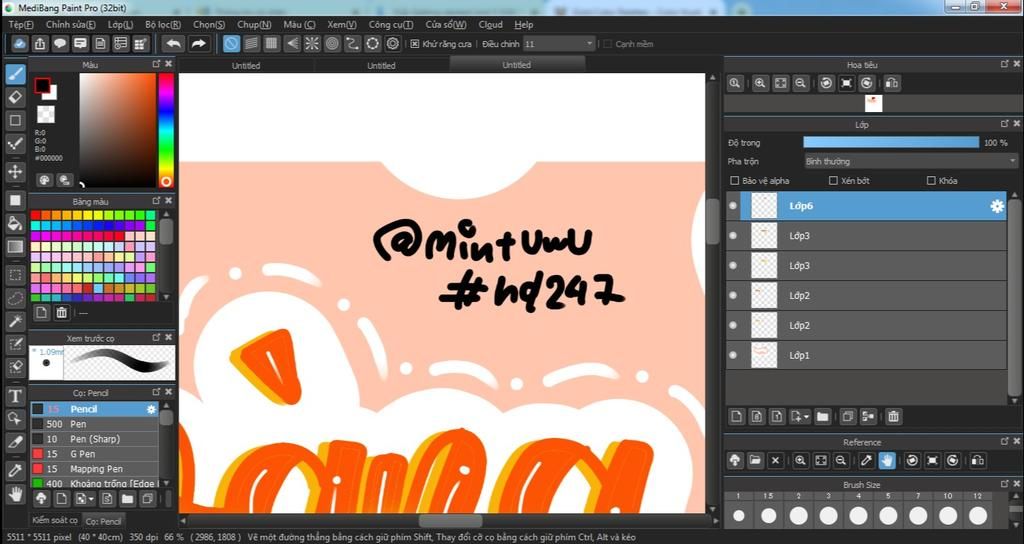The height and width of the screenshot is (544, 1024).
Task: Open Pencil brush settings gear
Action: [x=152, y=409]
